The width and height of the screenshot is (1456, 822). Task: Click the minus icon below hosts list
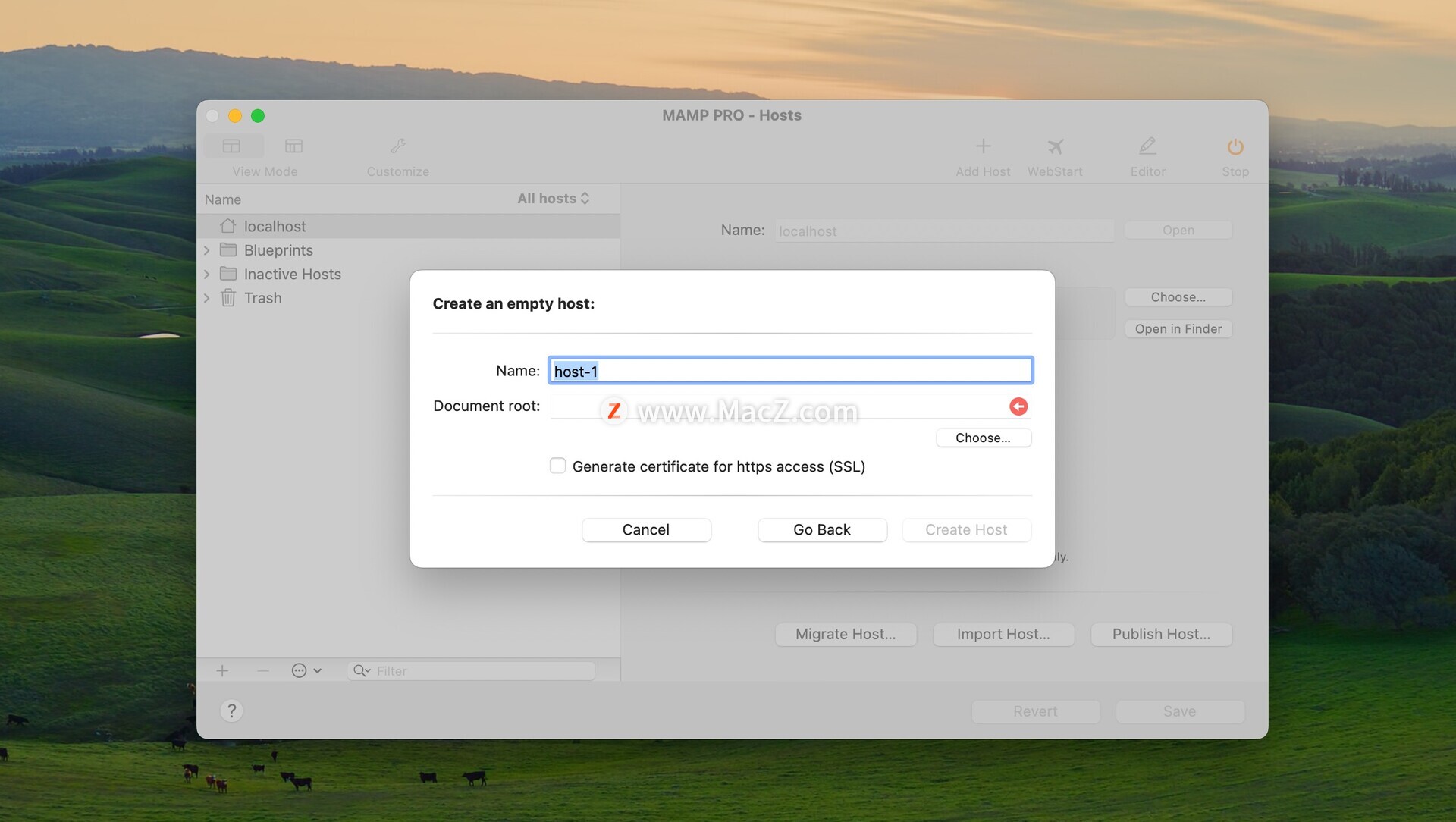click(262, 670)
